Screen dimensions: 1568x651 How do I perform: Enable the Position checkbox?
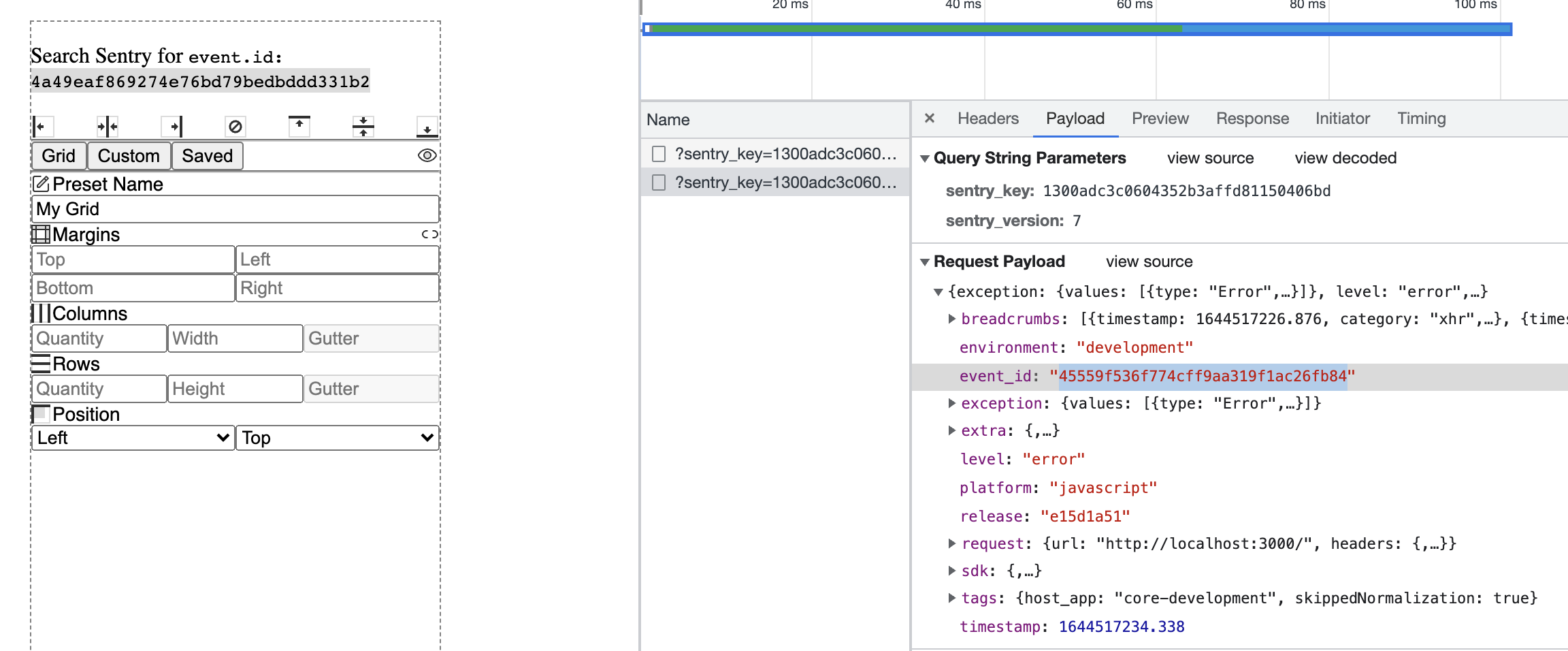tap(42, 413)
